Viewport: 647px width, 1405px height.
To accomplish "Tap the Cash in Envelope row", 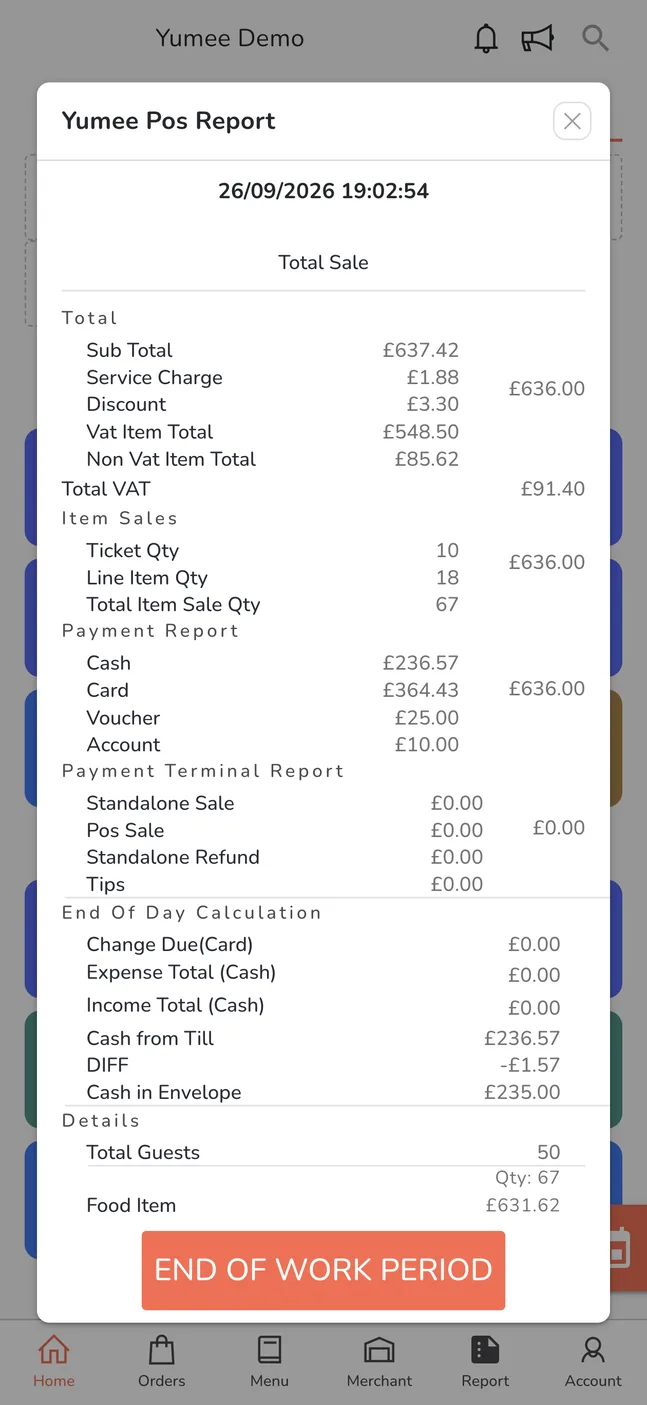I will pyautogui.click(x=323, y=1092).
